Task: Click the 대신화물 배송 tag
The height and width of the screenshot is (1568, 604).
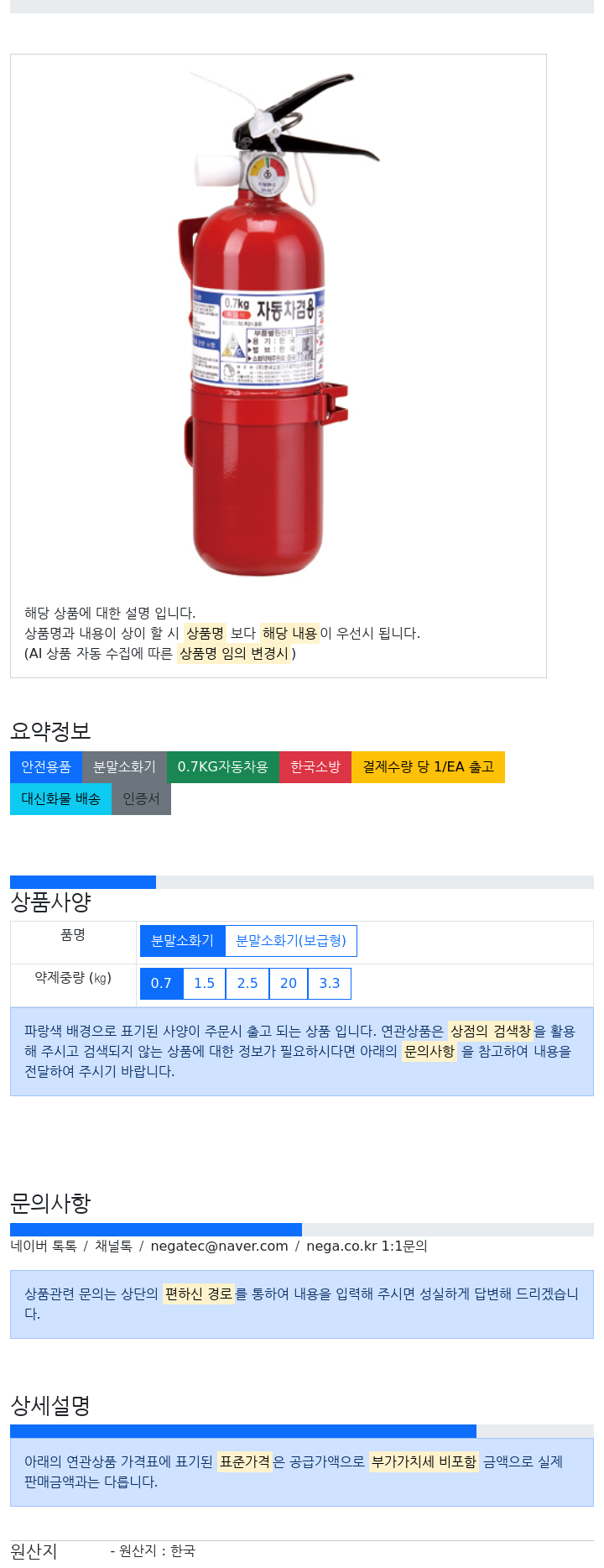Action: pyautogui.click(x=60, y=799)
